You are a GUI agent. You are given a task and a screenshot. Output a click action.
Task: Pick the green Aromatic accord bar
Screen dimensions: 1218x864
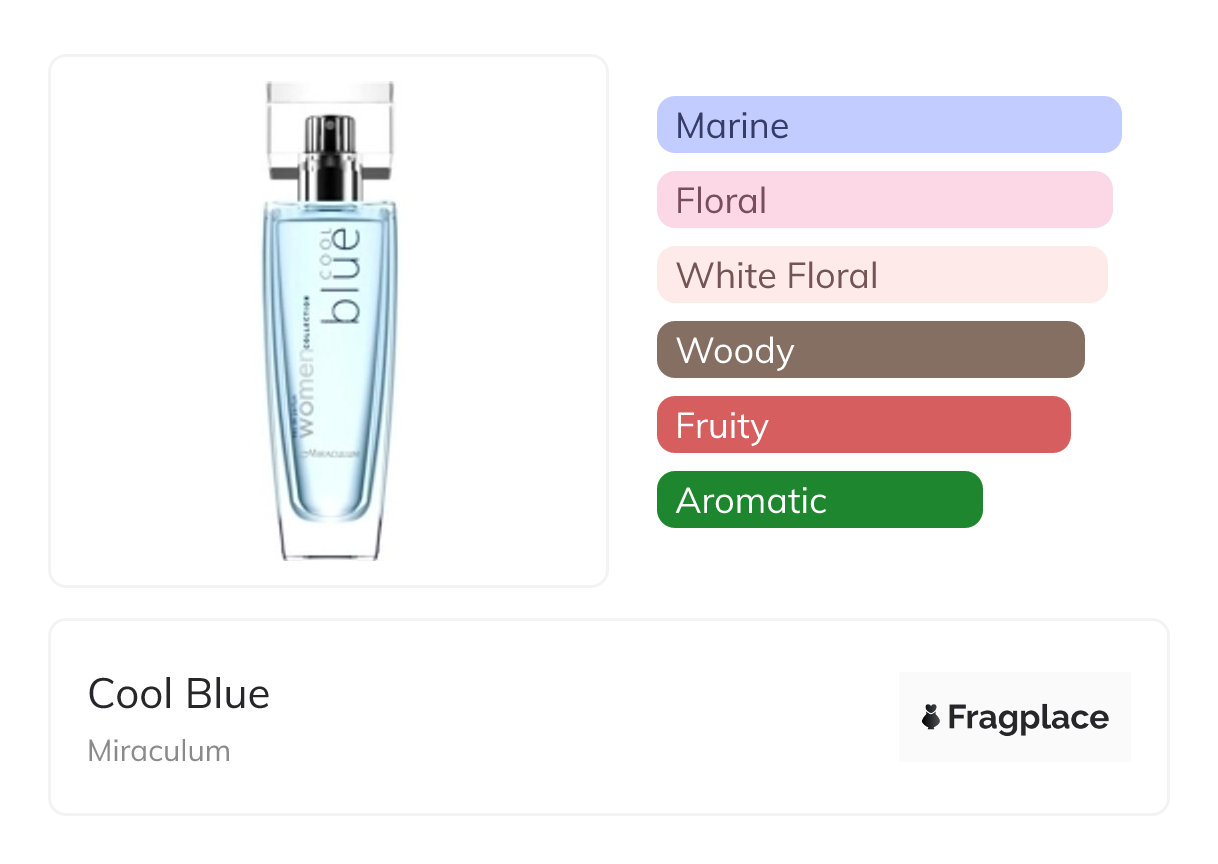pos(819,500)
